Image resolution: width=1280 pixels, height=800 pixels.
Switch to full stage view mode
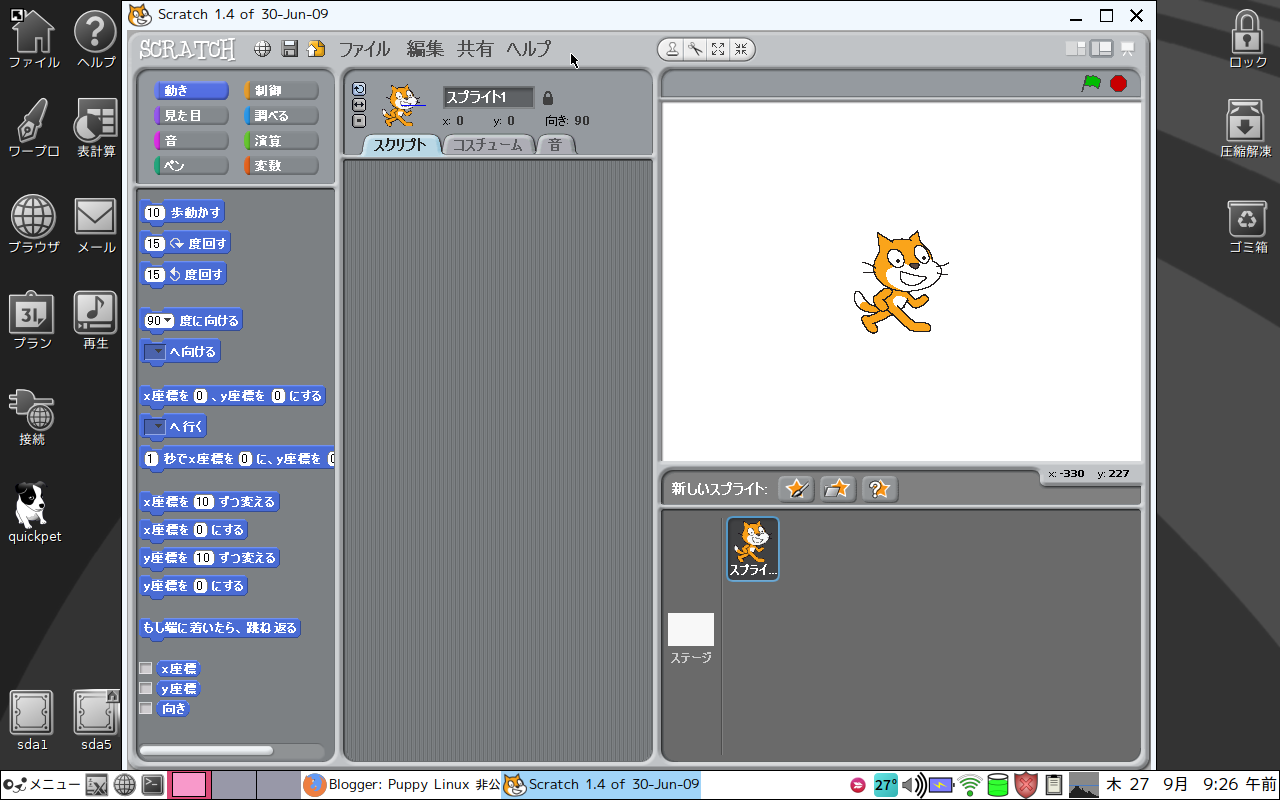pos(1102,48)
